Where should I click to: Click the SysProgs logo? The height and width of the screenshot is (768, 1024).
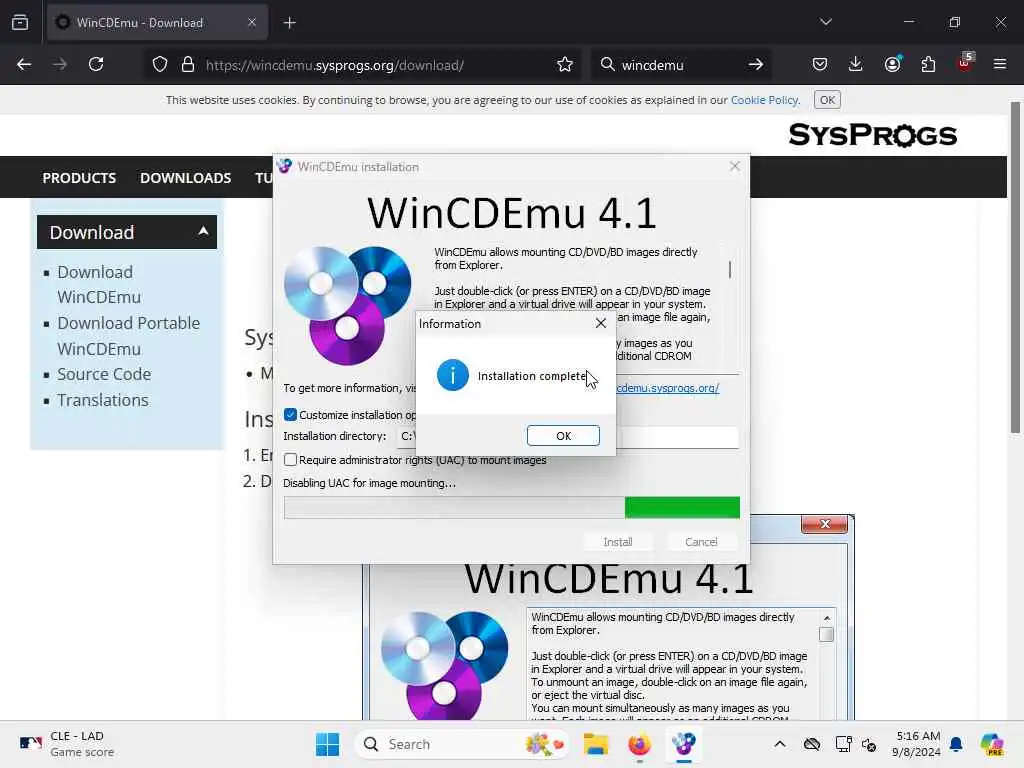point(872,135)
